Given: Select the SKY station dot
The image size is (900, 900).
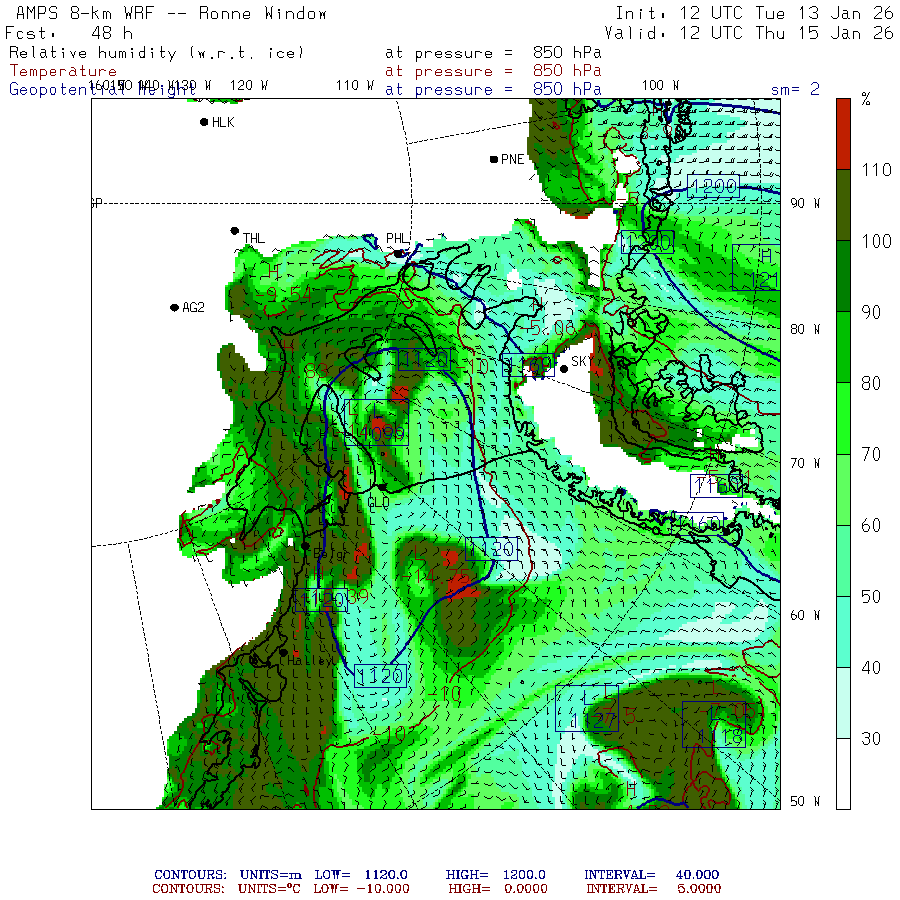Looking at the screenshot, I should point(564,368).
